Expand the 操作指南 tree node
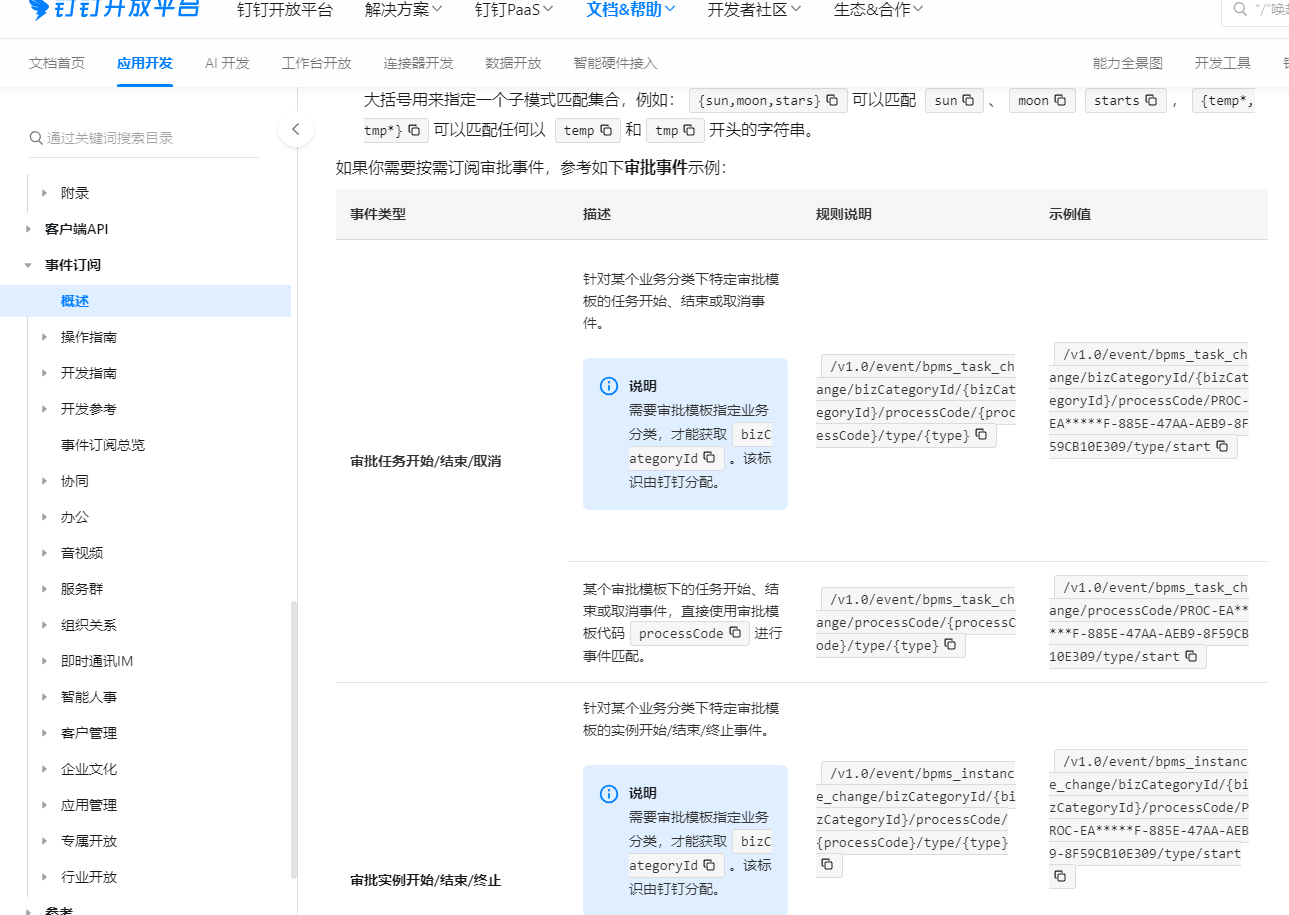This screenshot has width=1289, height=915. point(44,337)
